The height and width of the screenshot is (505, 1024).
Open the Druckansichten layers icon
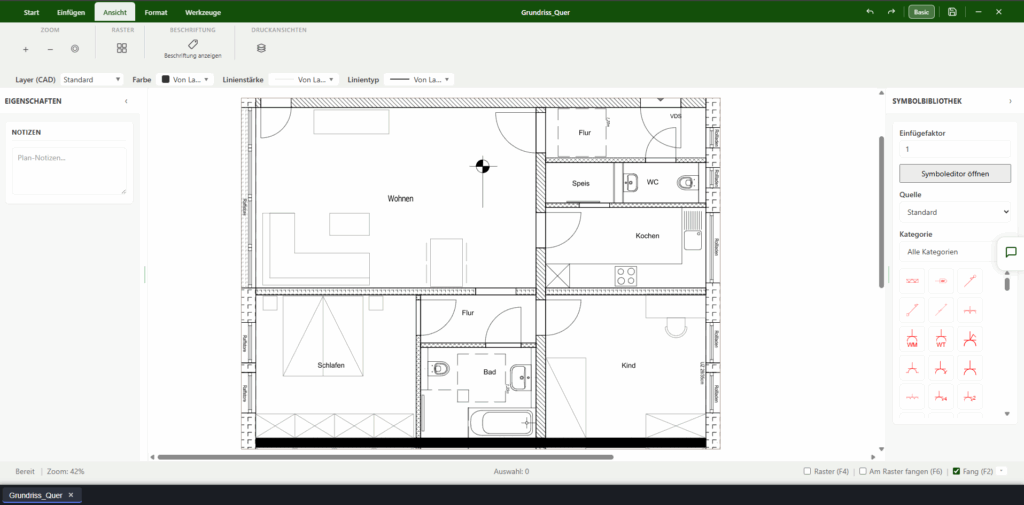pyautogui.click(x=261, y=48)
